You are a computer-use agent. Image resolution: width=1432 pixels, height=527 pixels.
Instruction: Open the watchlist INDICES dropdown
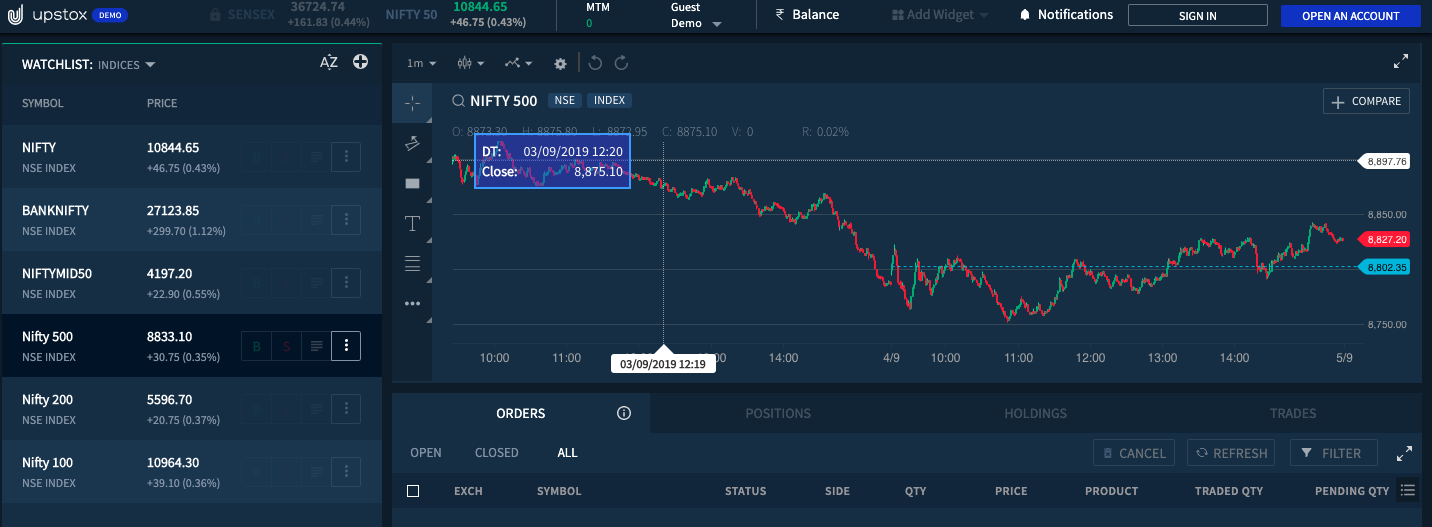pyautogui.click(x=127, y=64)
